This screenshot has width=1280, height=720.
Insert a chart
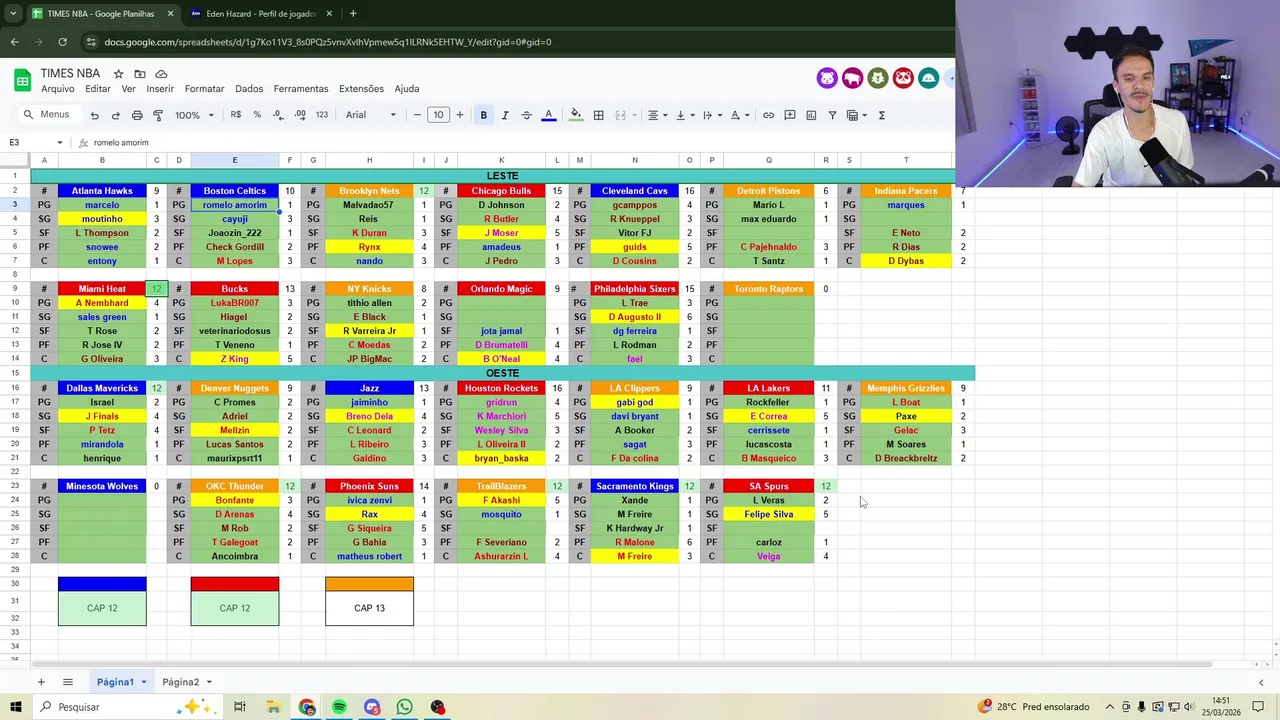coord(811,115)
